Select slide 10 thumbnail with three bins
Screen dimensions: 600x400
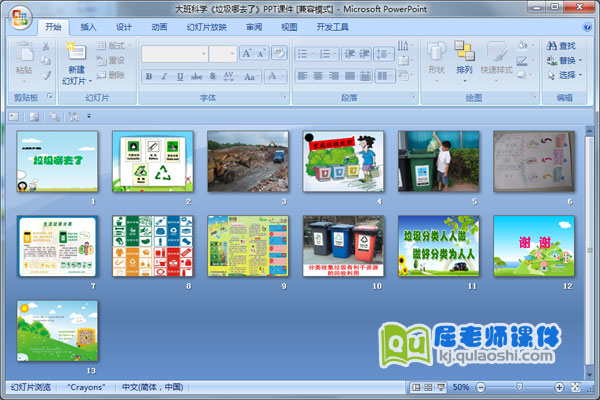(x=343, y=246)
